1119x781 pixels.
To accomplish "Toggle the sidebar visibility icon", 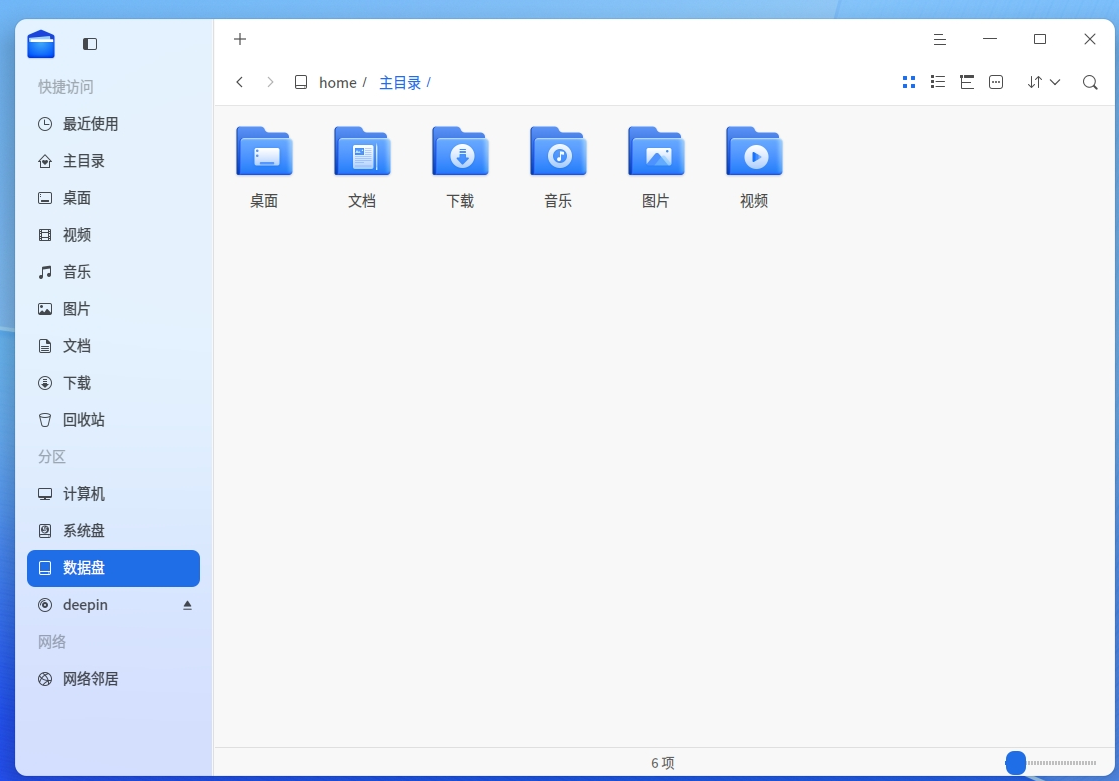I will coord(90,44).
